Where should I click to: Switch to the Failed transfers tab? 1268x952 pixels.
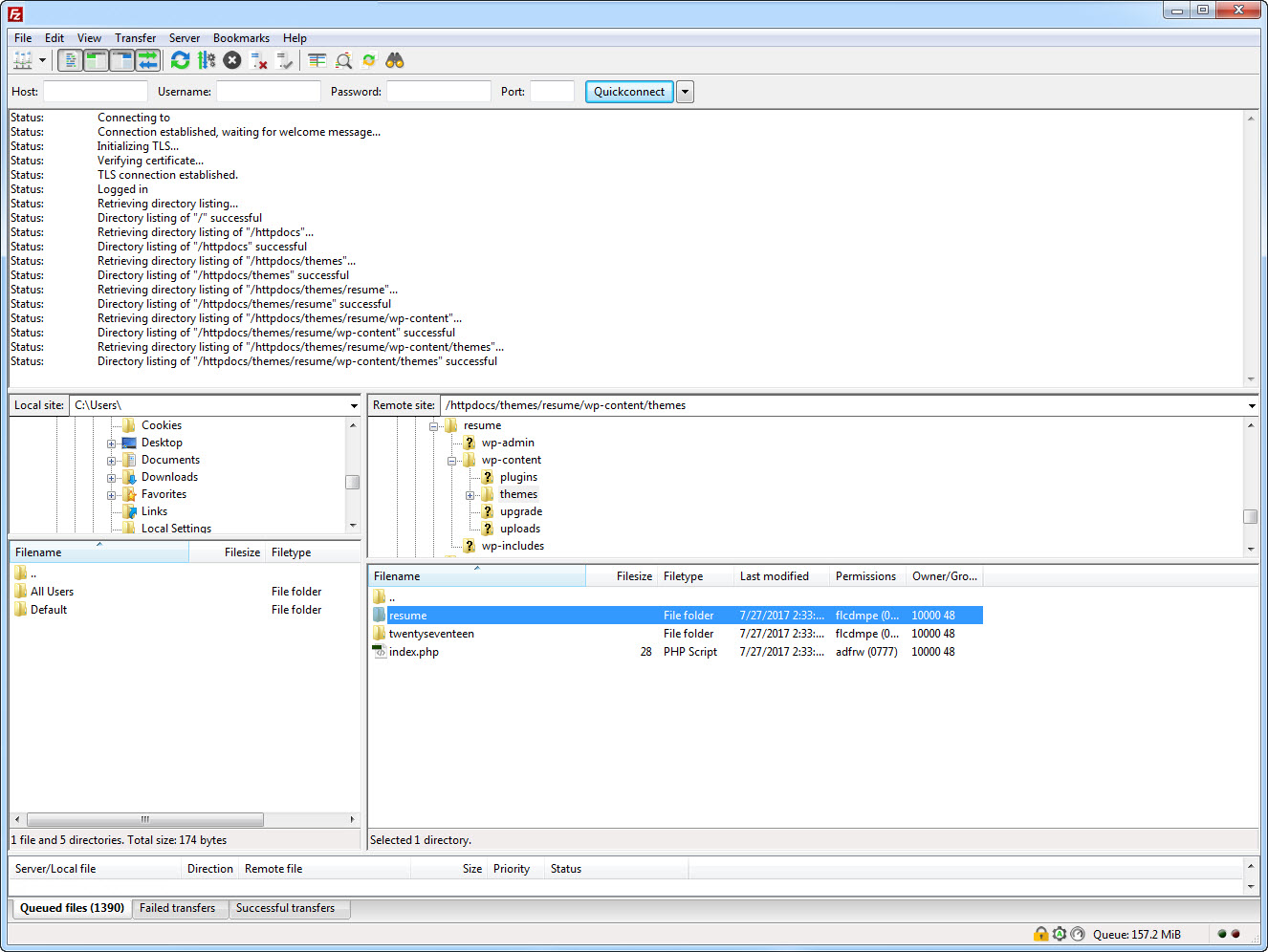click(177, 908)
